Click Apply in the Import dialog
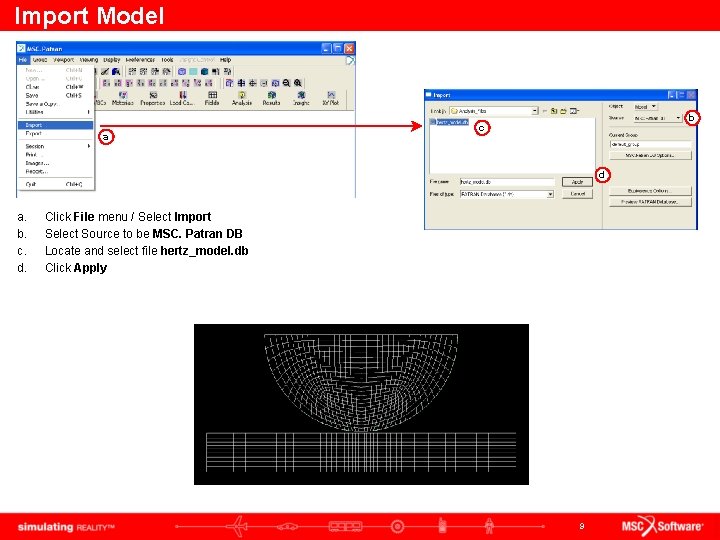The height and width of the screenshot is (540, 720). pos(577,182)
